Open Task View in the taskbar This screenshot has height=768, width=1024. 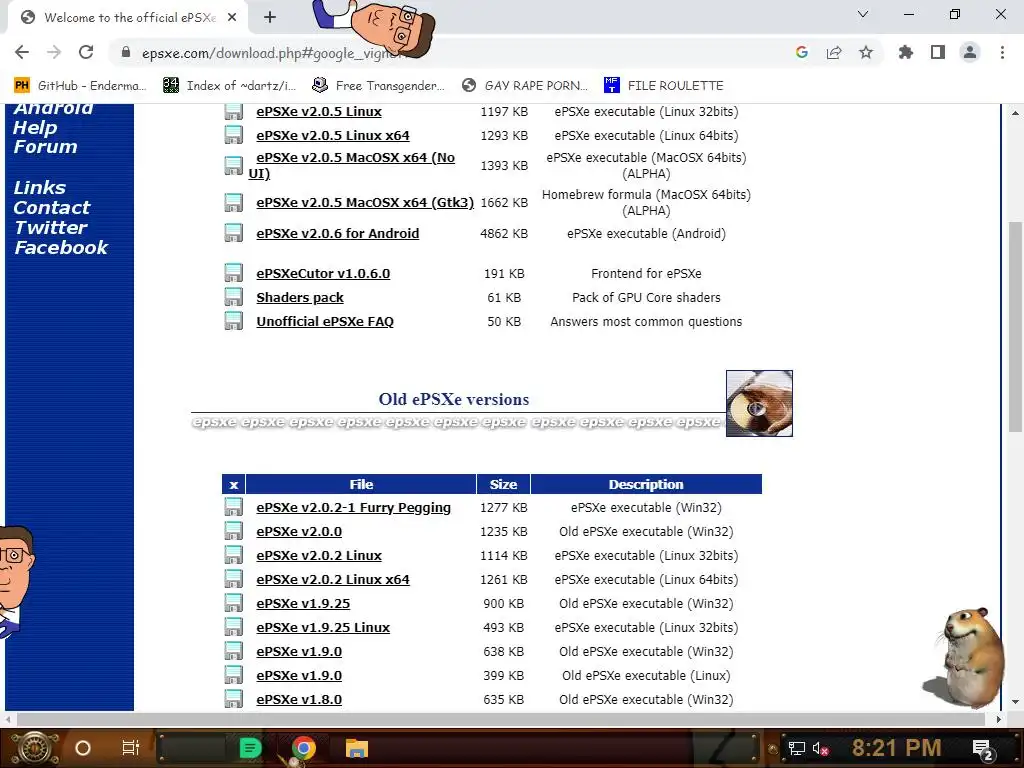tap(131, 748)
